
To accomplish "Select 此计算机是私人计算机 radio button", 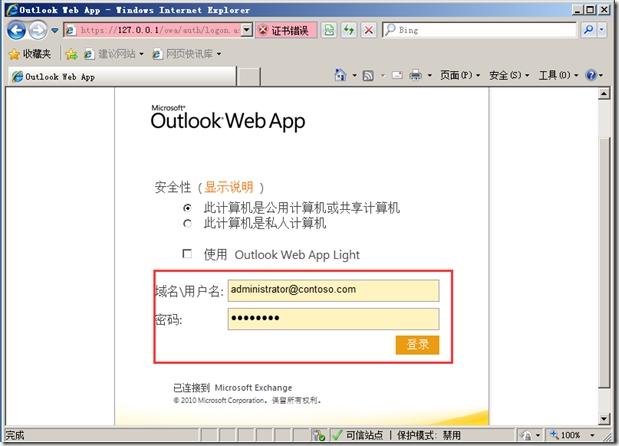I will coord(188,224).
